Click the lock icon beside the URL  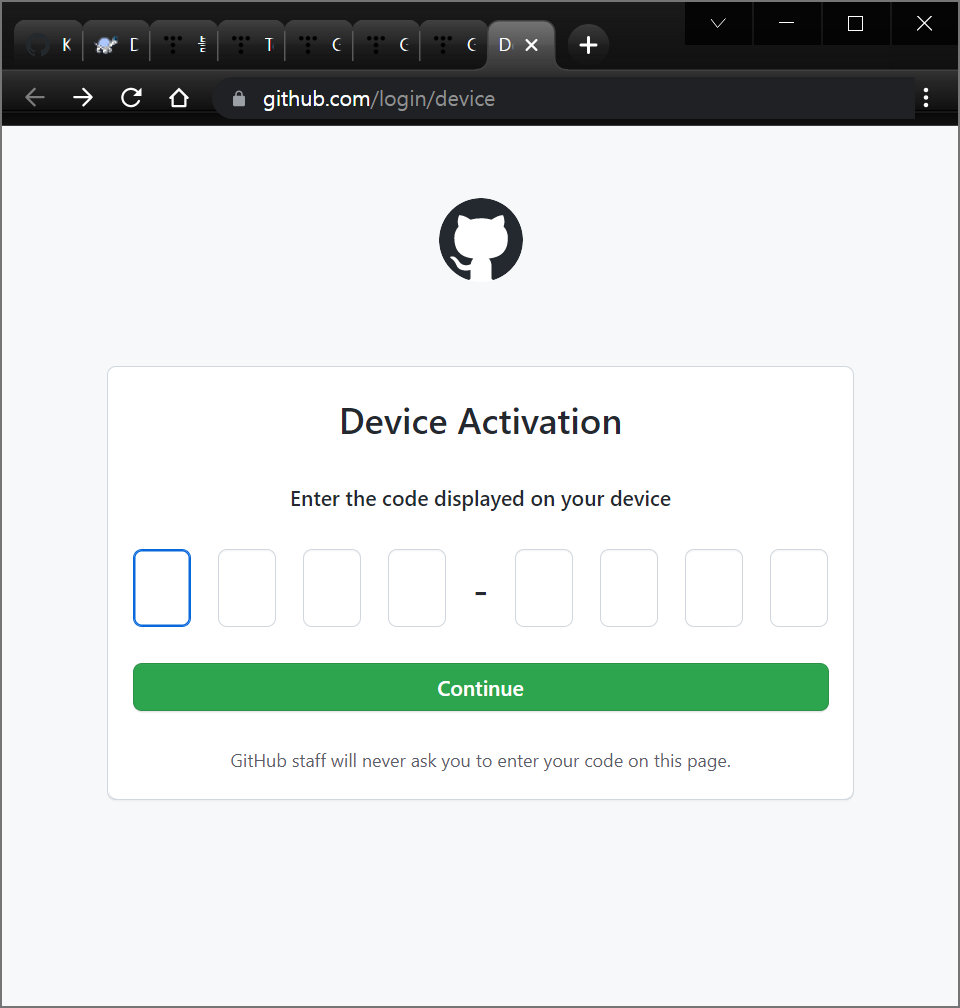pyautogui.click(x=239, y=98)
